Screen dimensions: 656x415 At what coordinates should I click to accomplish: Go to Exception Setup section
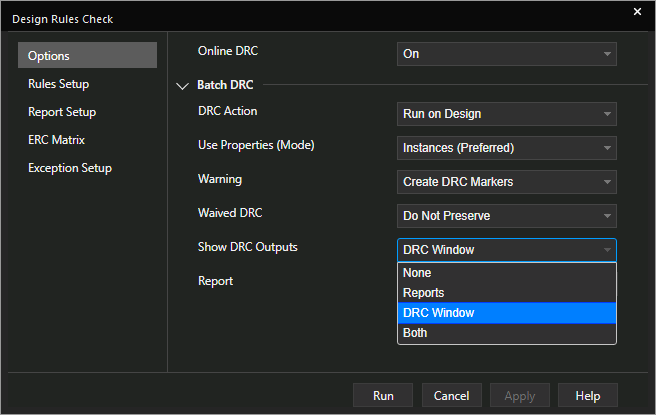pos(87,168)
